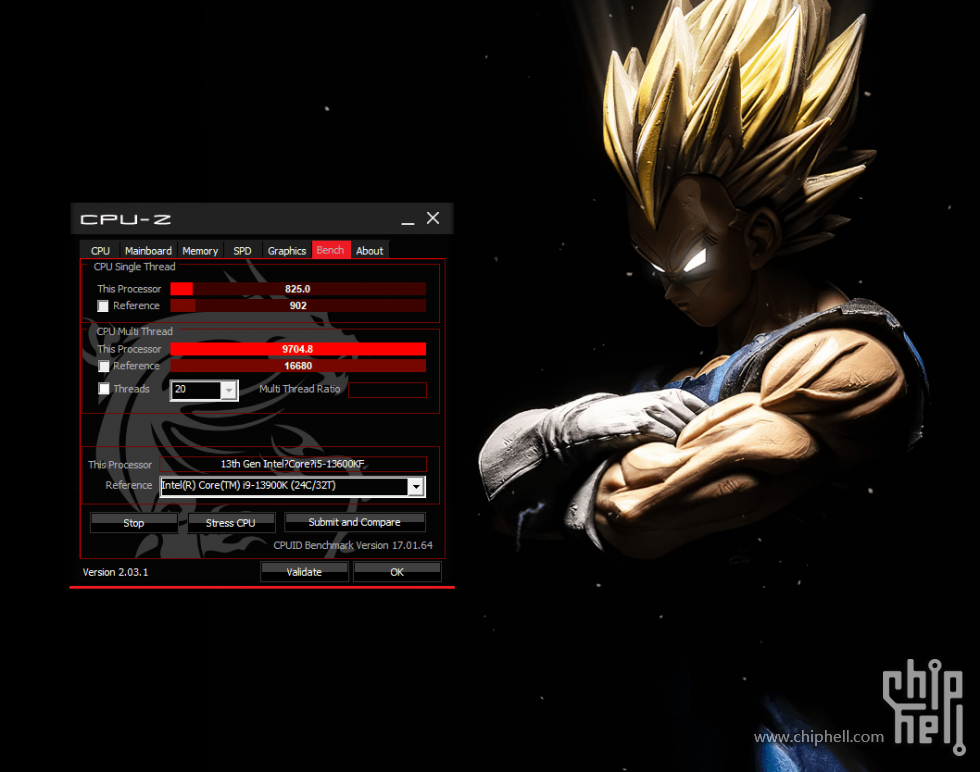
Task: Select the Bench tab
Action: pos(331,250)
